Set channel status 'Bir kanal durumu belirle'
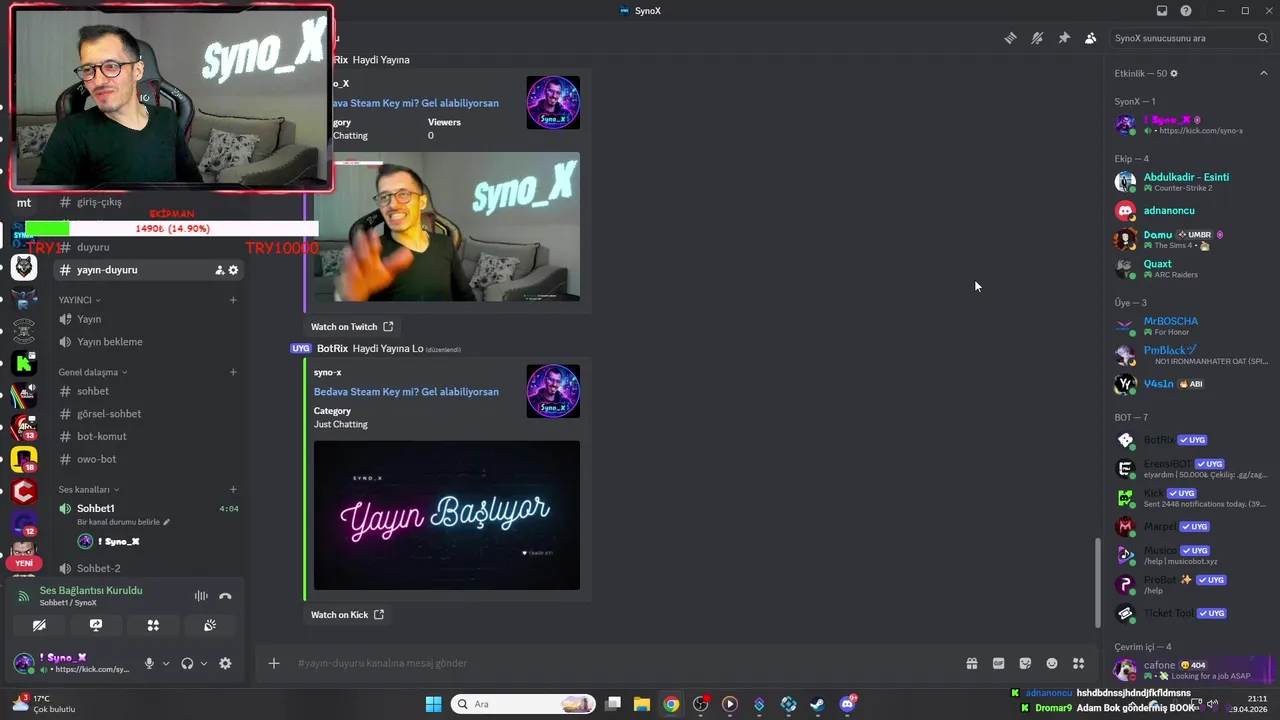Image resolution: width=1280 pixels, height=720 pixels. point(123,522)
